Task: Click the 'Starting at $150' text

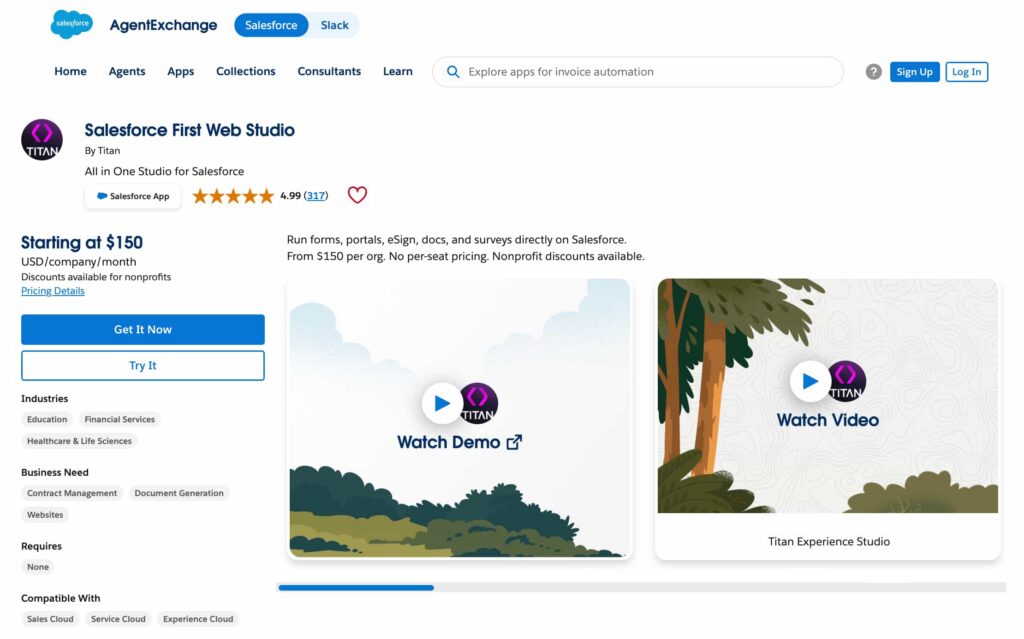Action: [x=82, y=242]
